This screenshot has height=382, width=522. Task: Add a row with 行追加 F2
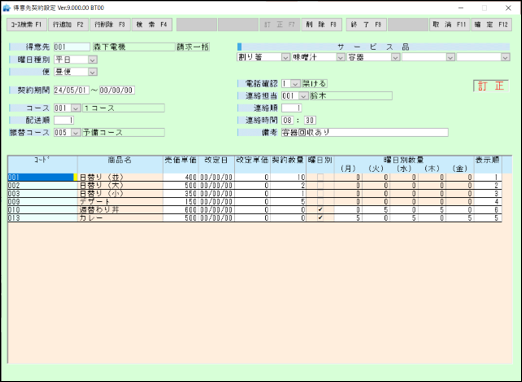click(x=68, y=25)
